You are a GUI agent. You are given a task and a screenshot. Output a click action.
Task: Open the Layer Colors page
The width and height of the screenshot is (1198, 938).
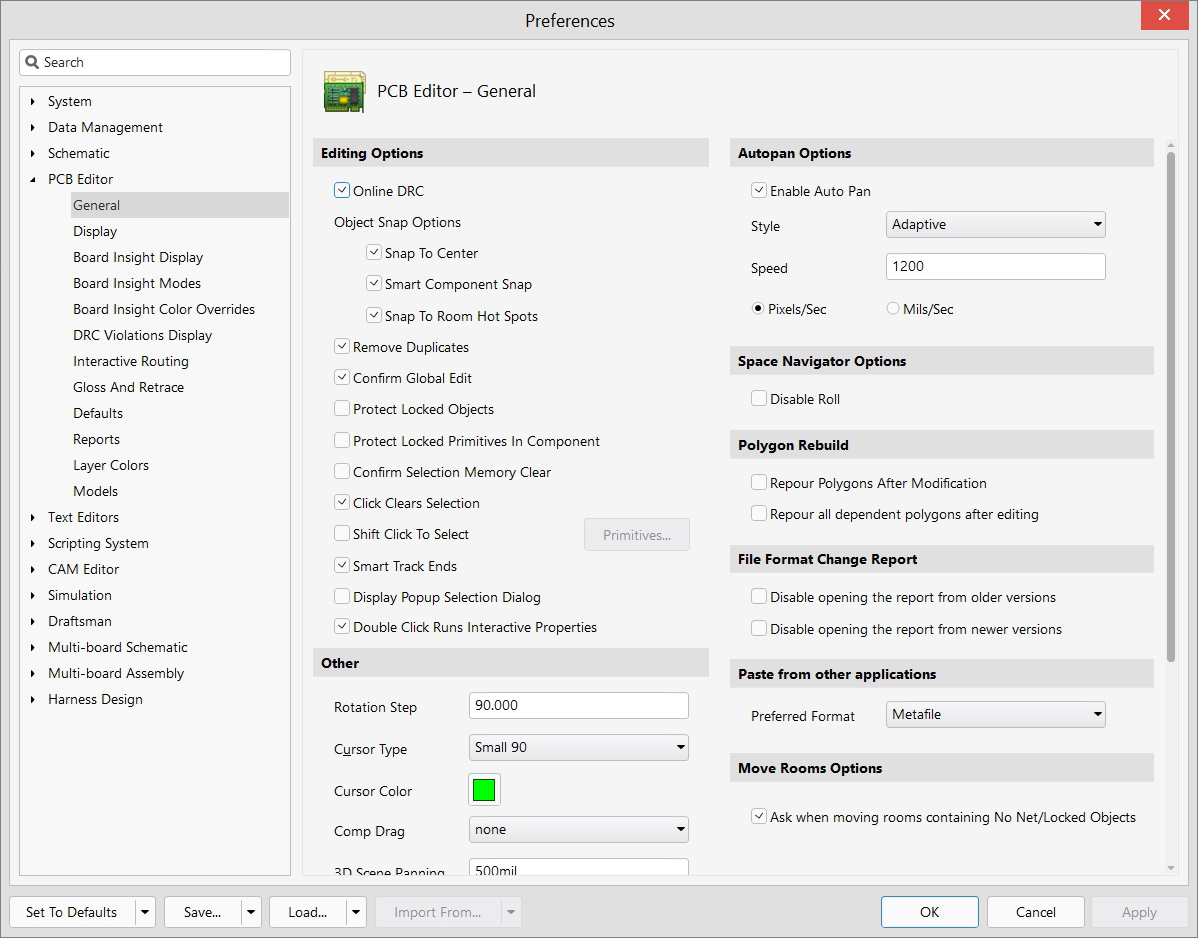tap(111, 464)
